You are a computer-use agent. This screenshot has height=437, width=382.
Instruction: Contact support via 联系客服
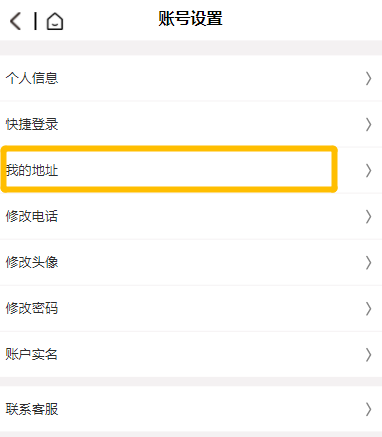[x=191, y=409]
